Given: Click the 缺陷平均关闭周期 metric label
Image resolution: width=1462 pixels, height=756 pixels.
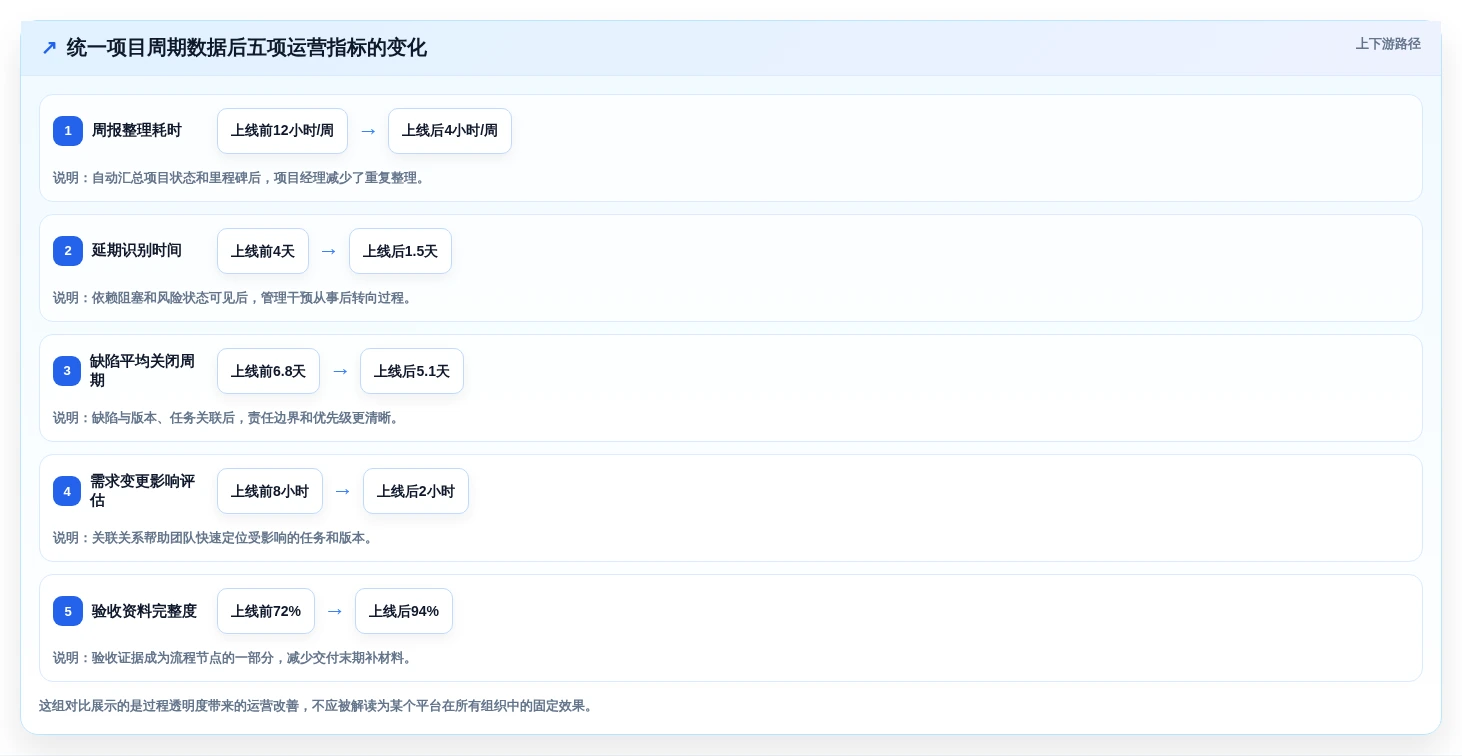Looking at the screenshot, I should point(143,371).
